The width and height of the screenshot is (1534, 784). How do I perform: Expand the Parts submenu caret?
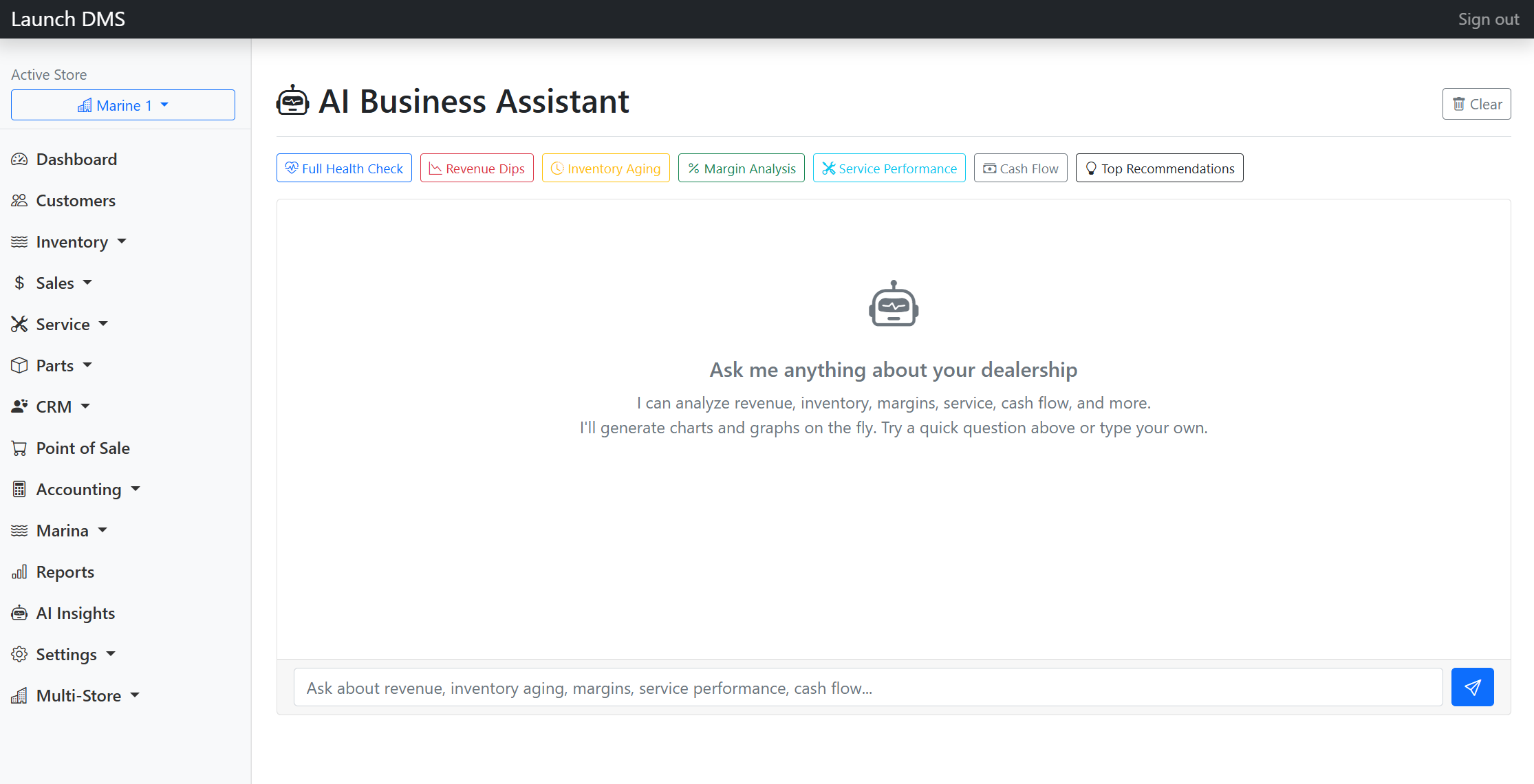(87, 366)
